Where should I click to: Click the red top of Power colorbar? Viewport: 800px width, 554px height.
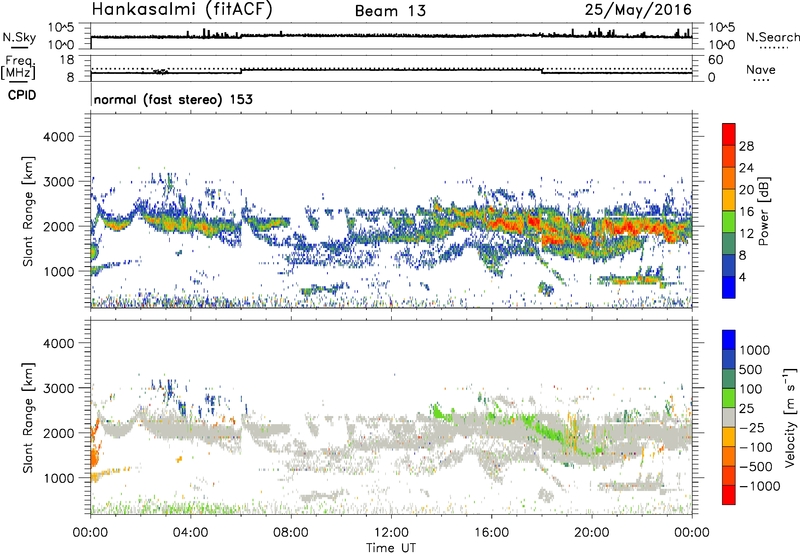point(729,134)
